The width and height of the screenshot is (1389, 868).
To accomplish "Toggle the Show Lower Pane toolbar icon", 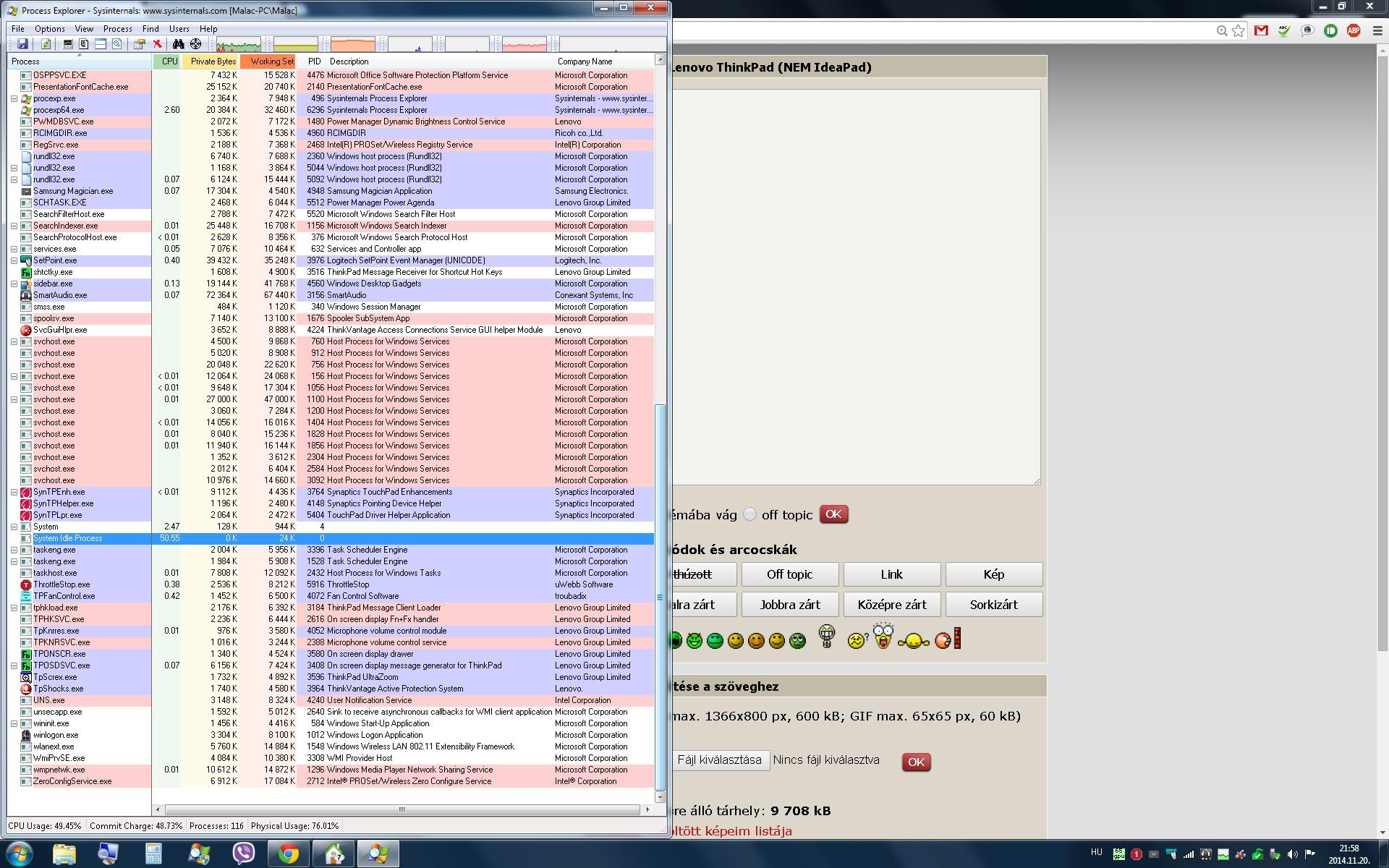I will click(101, 44).
